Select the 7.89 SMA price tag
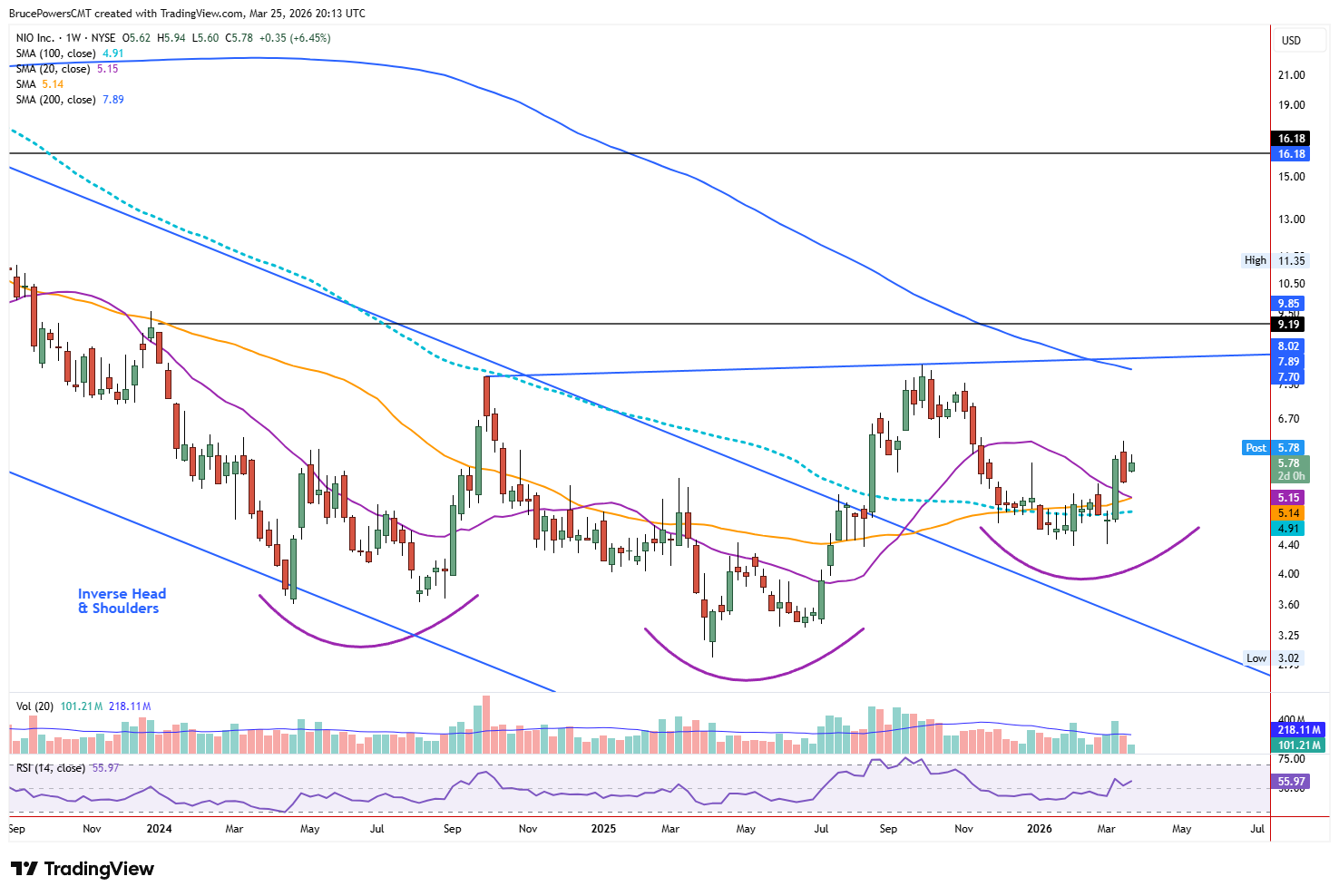The image size is (1339, 896). click(1288, 362)
